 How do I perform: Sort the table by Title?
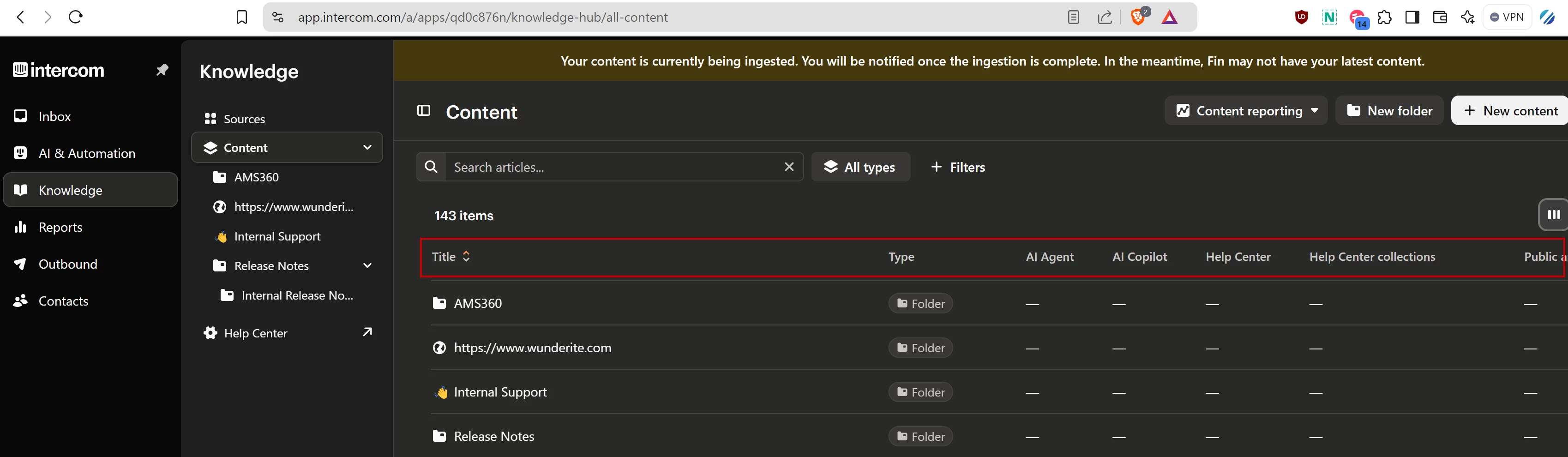(x=451, y=257)
